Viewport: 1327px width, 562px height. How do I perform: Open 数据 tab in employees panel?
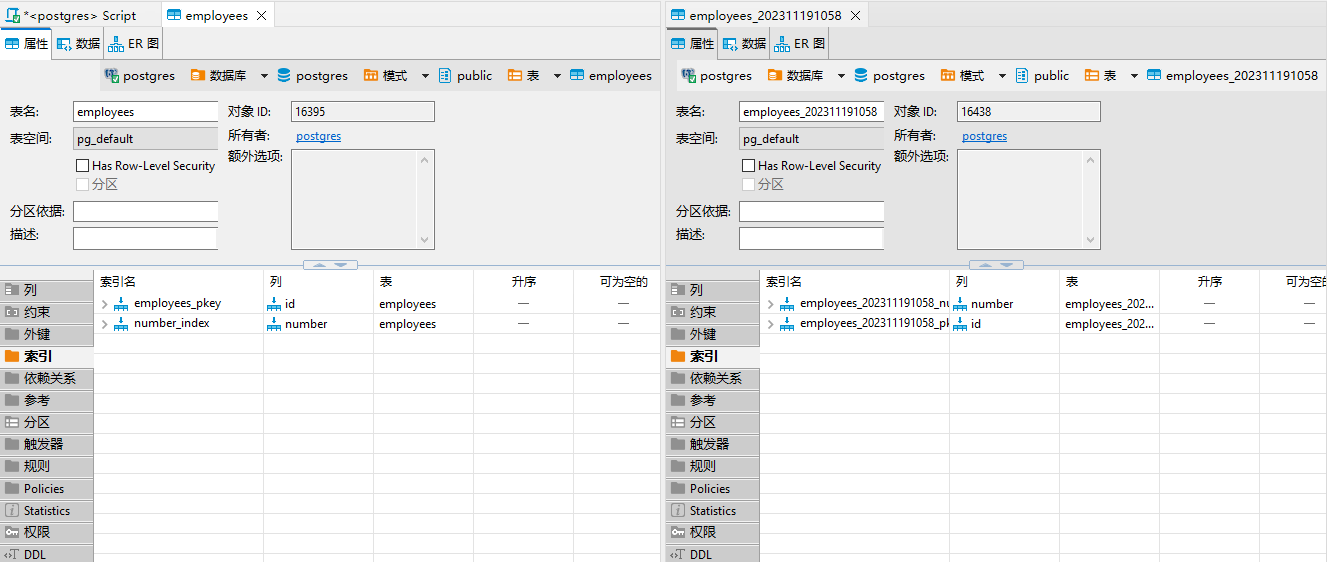click(x=78, y=44)
